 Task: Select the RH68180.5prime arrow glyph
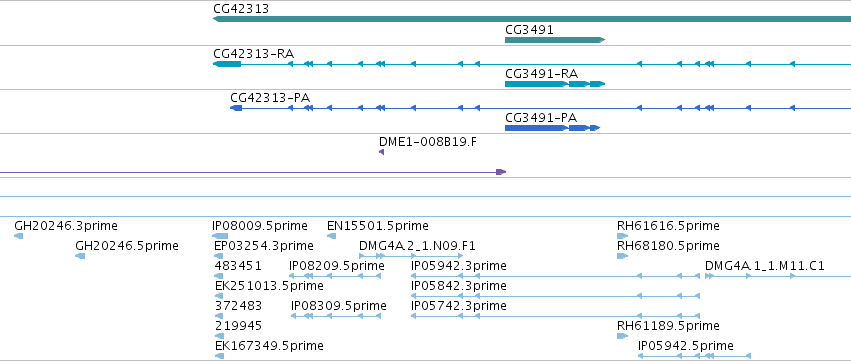(623, 256)
